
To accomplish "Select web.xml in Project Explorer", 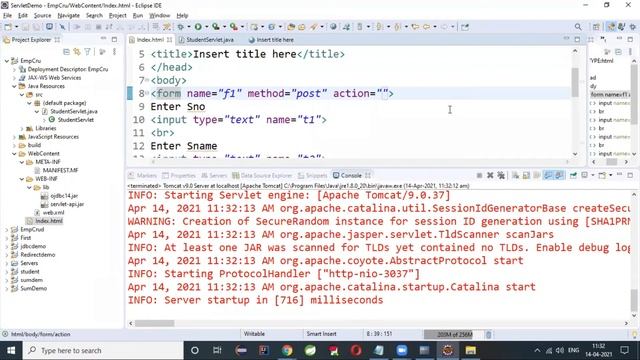I will click(x=53, y=213).
